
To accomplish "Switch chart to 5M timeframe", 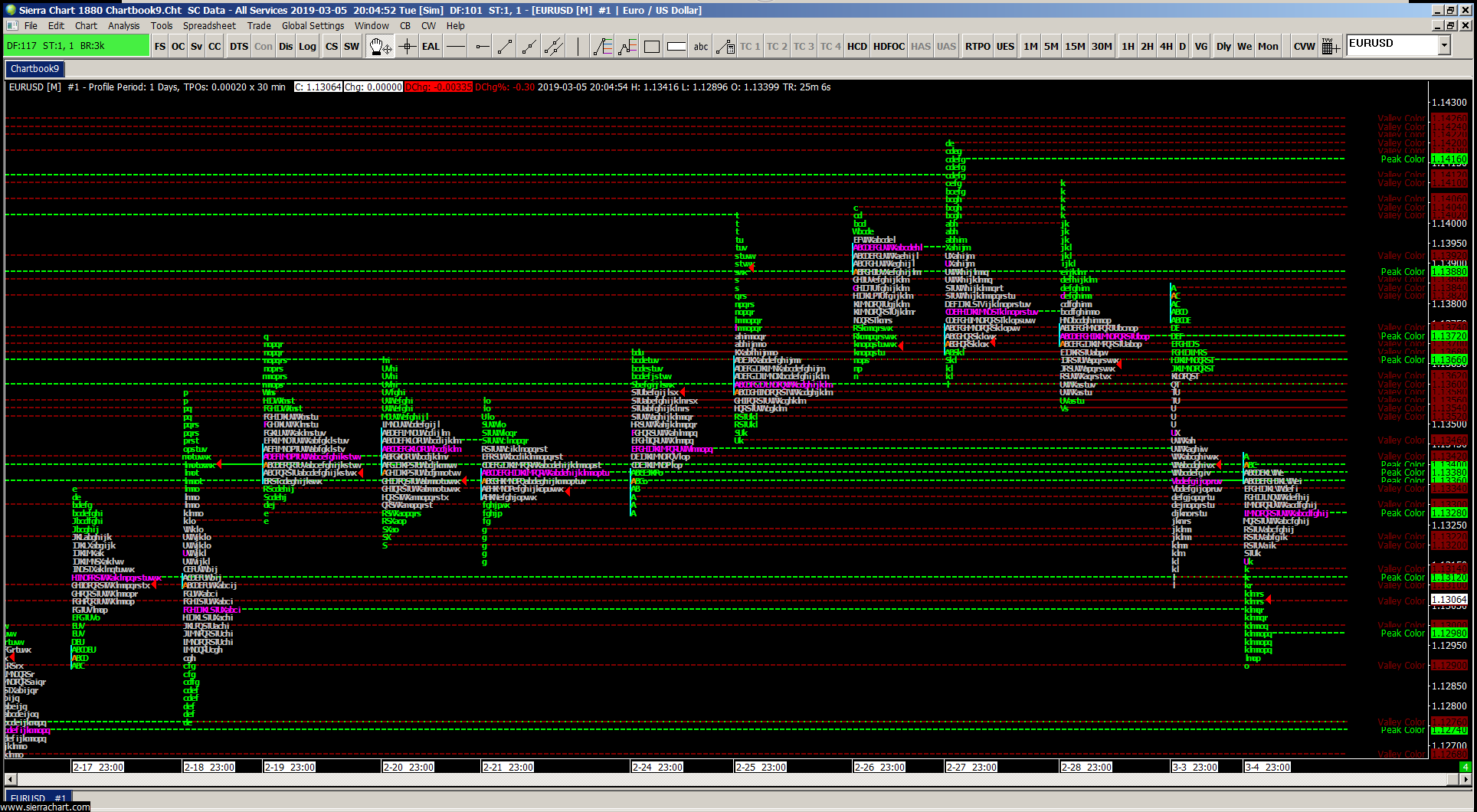I will (1051, 47).
